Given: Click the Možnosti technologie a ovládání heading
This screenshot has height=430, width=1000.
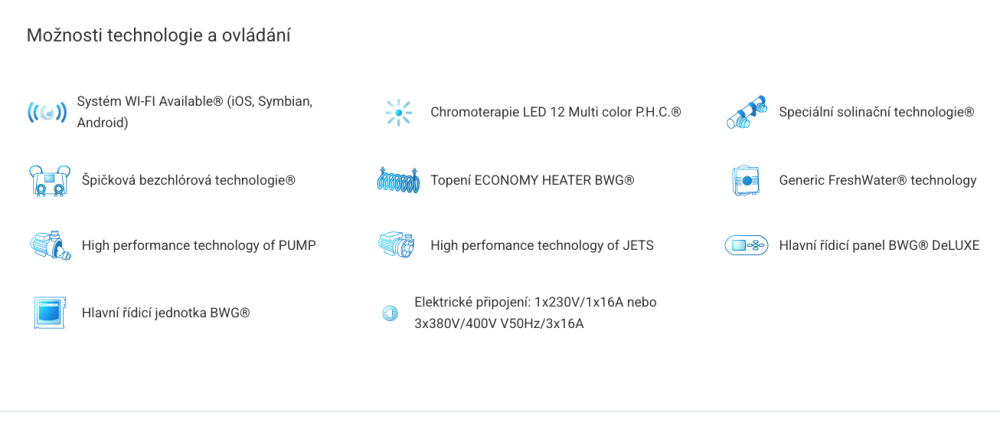Looking at the screenshot, I should click(x=159, y=36).
